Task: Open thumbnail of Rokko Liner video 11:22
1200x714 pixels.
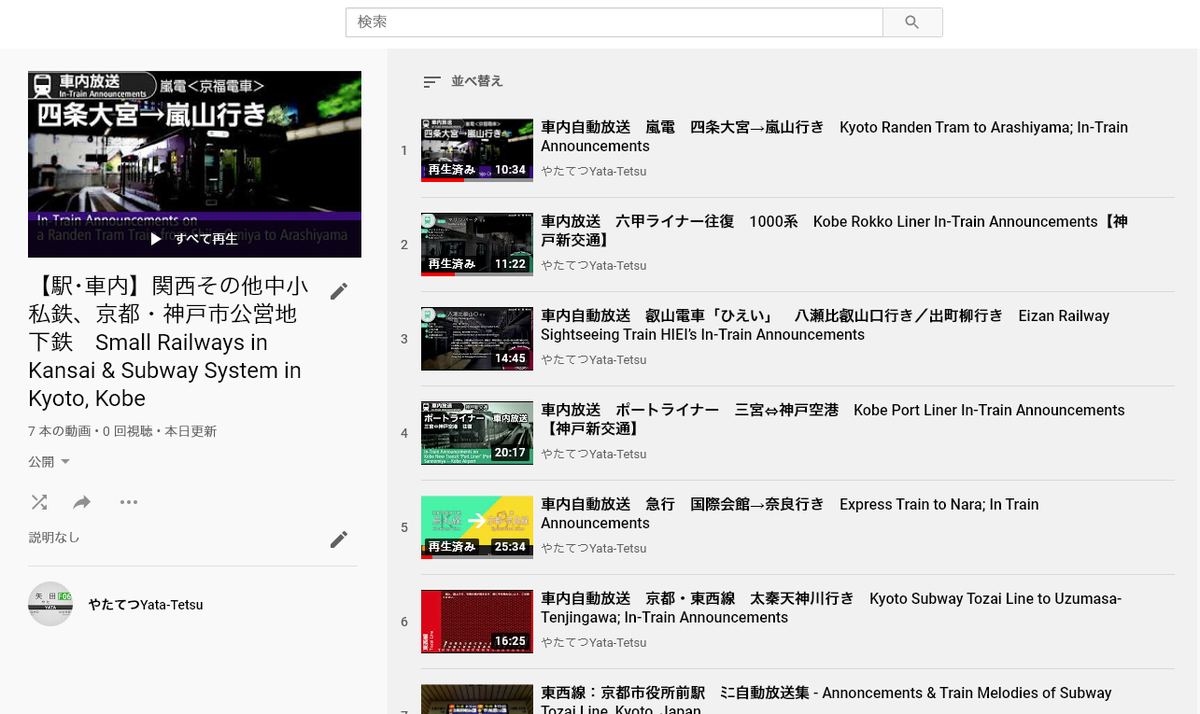Action: pyautogui.click(x=477, y=244)
